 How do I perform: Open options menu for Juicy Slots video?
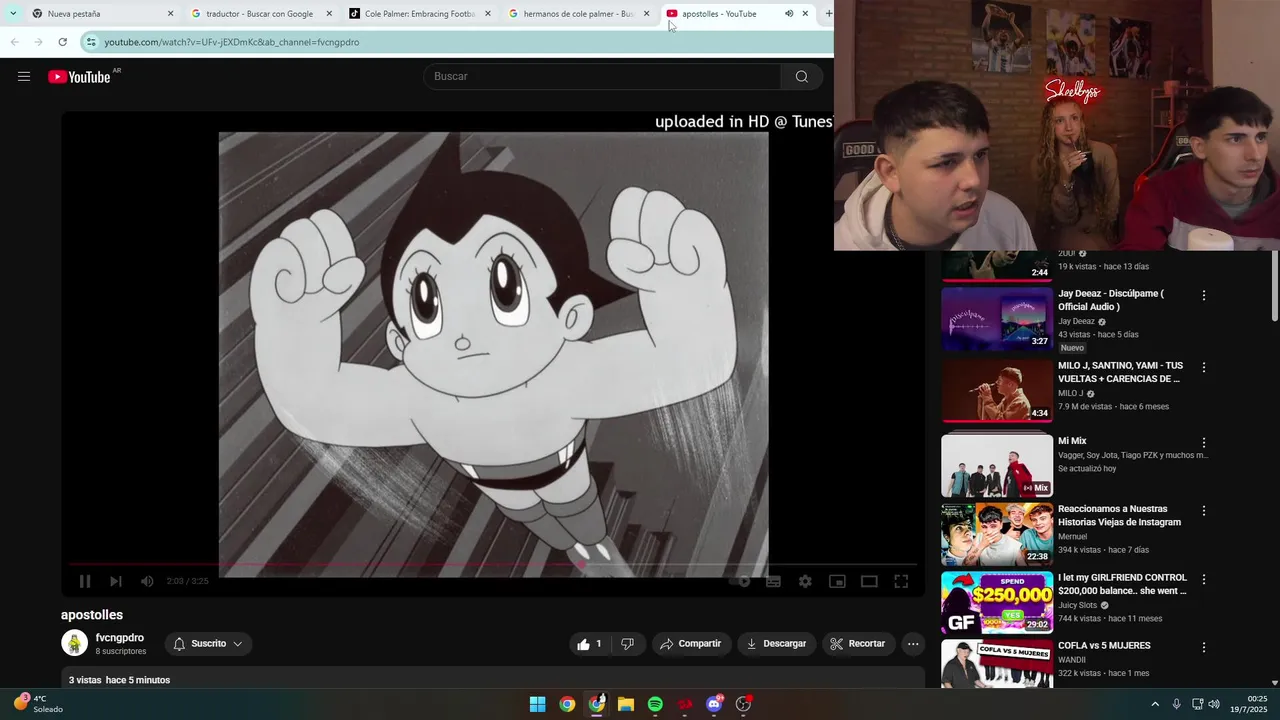click(1204, 580)
